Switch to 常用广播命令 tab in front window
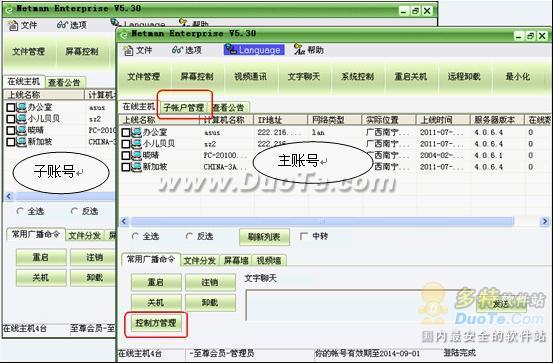This screenshot has width=553, height=363. pos(151,259)
